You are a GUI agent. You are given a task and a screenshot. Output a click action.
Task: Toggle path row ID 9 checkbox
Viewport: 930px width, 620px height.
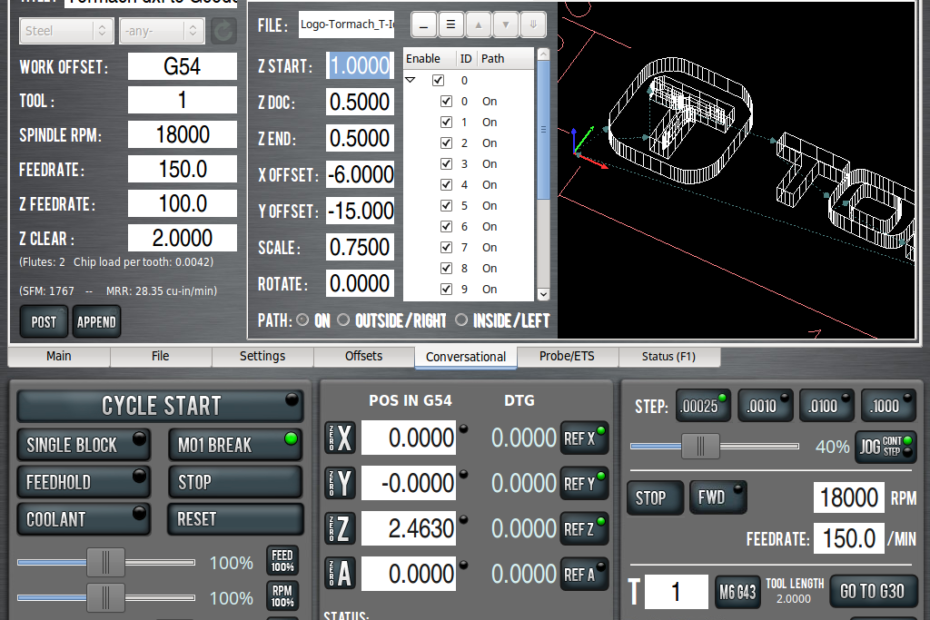point(446,289)
